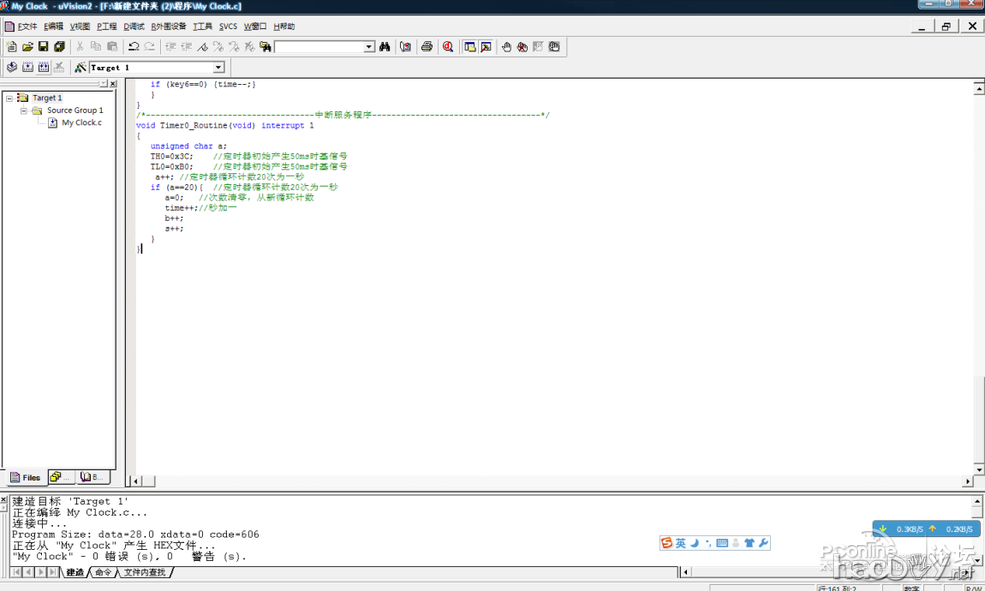Collapse the Source Group 1 node
The height and width of the screenshot is (591, 985).
pos(24,111)
